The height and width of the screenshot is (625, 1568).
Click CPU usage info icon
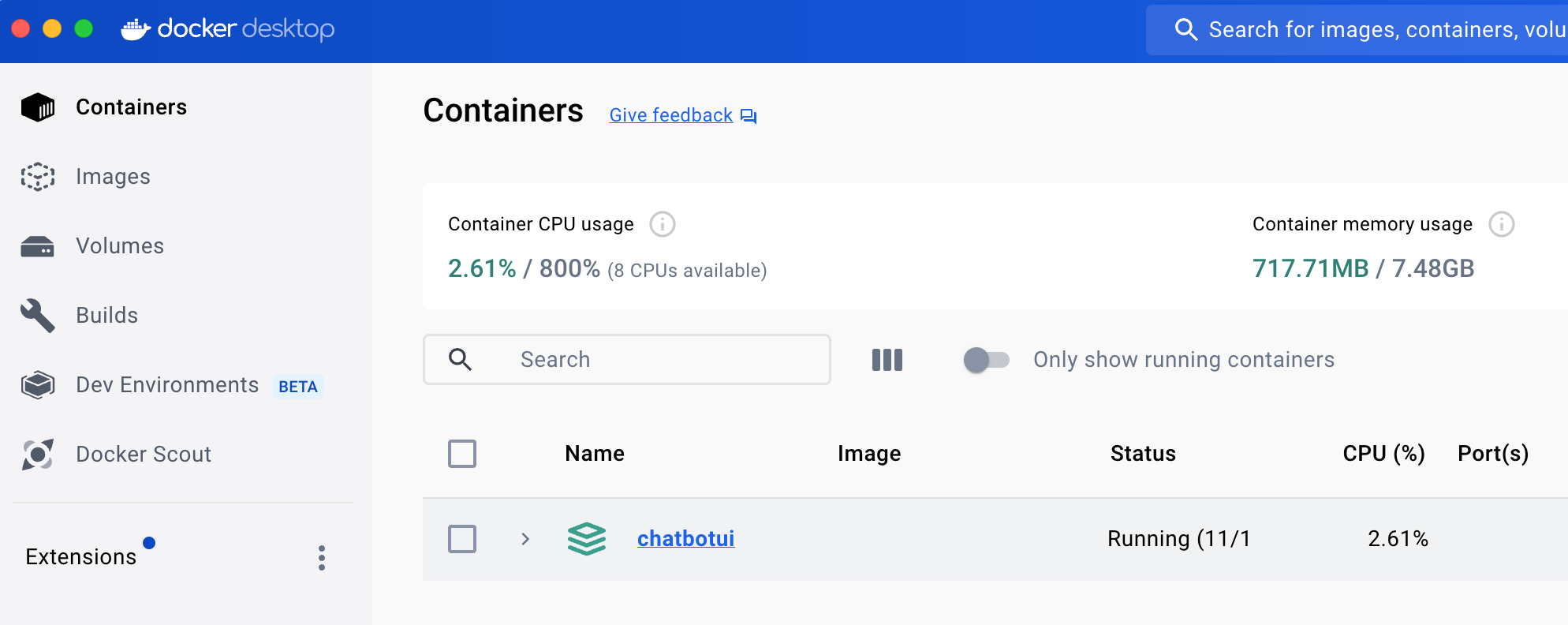click(663, 225)
